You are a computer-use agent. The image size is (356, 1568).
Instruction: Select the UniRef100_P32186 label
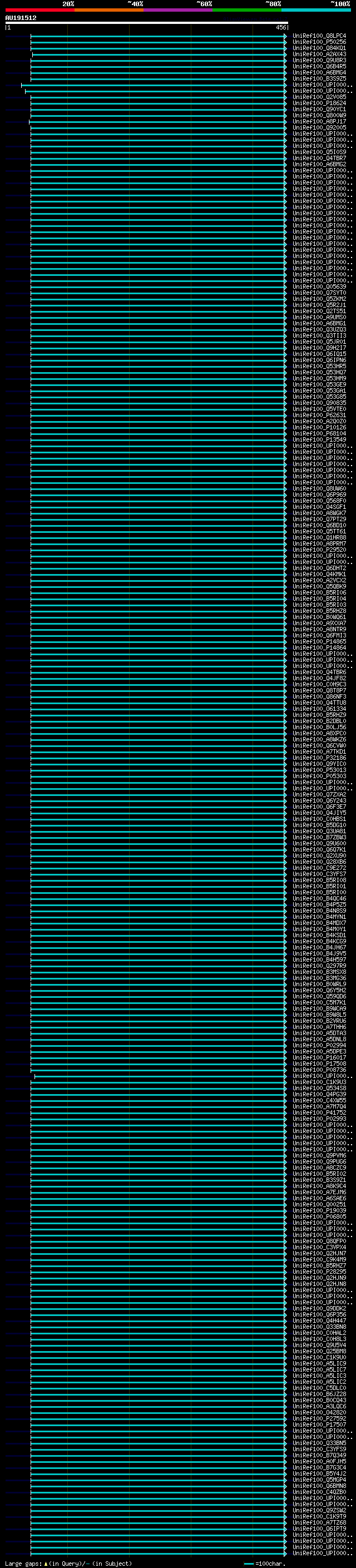coord(319,758)
